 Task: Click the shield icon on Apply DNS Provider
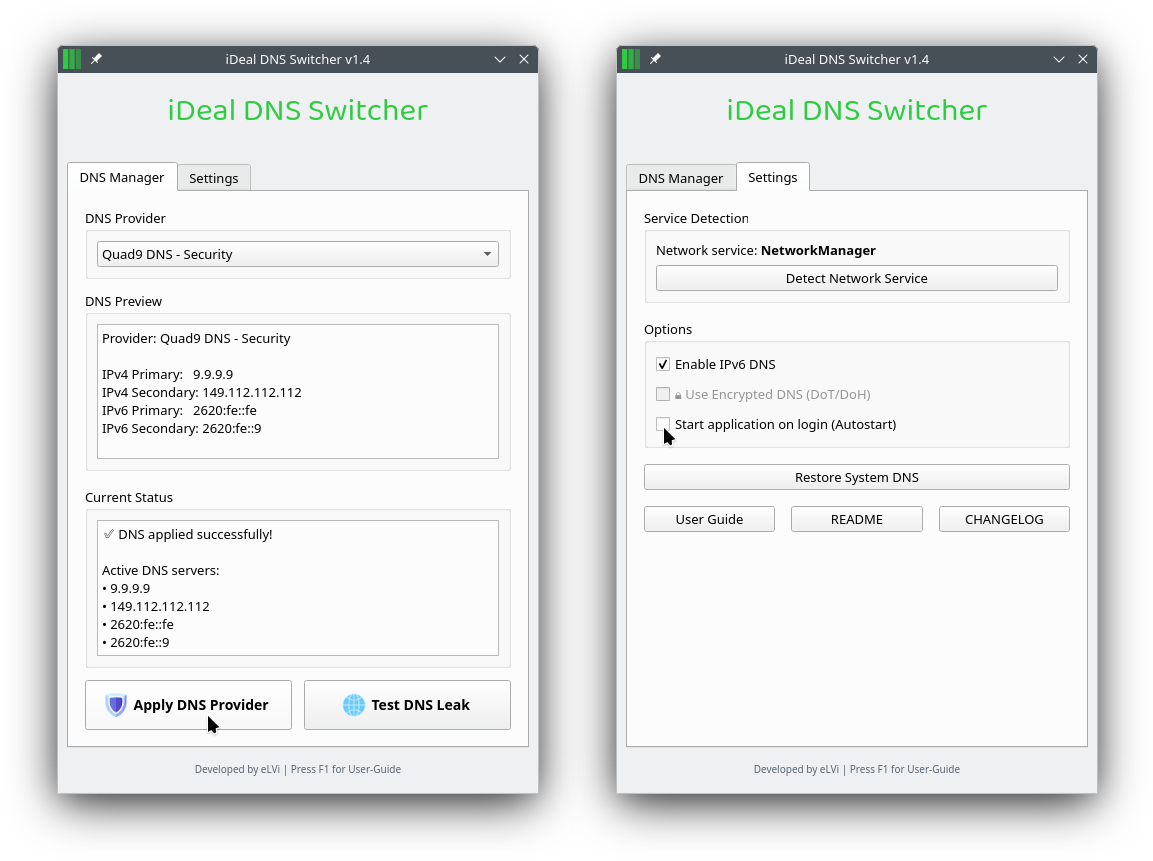click(116, 704)
